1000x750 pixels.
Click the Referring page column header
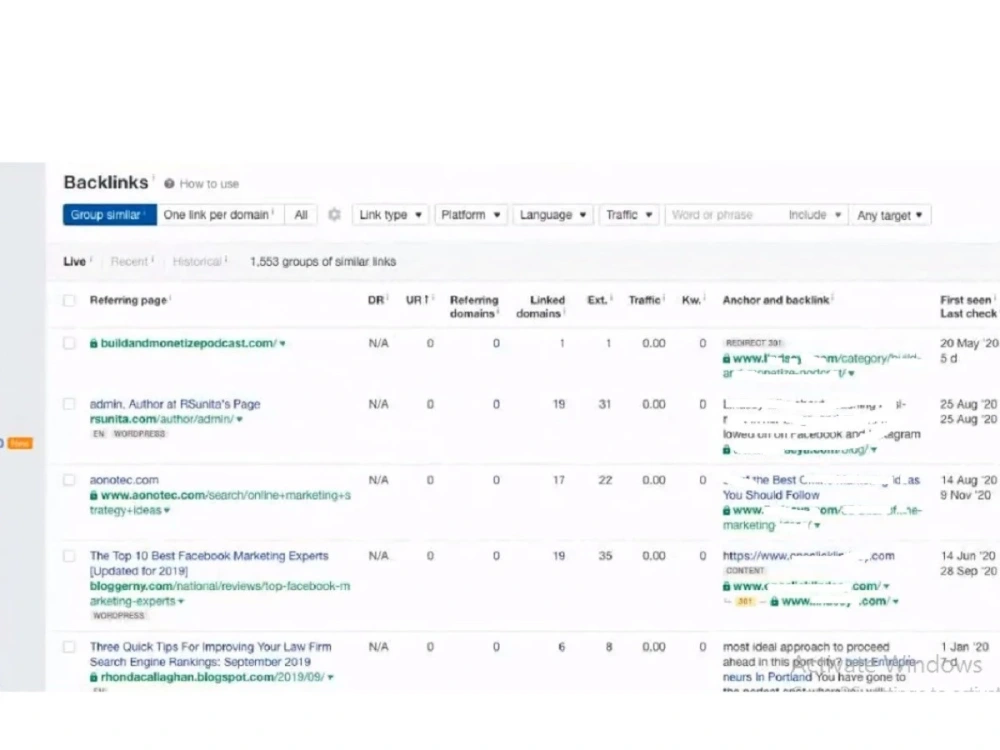[128, 300]
